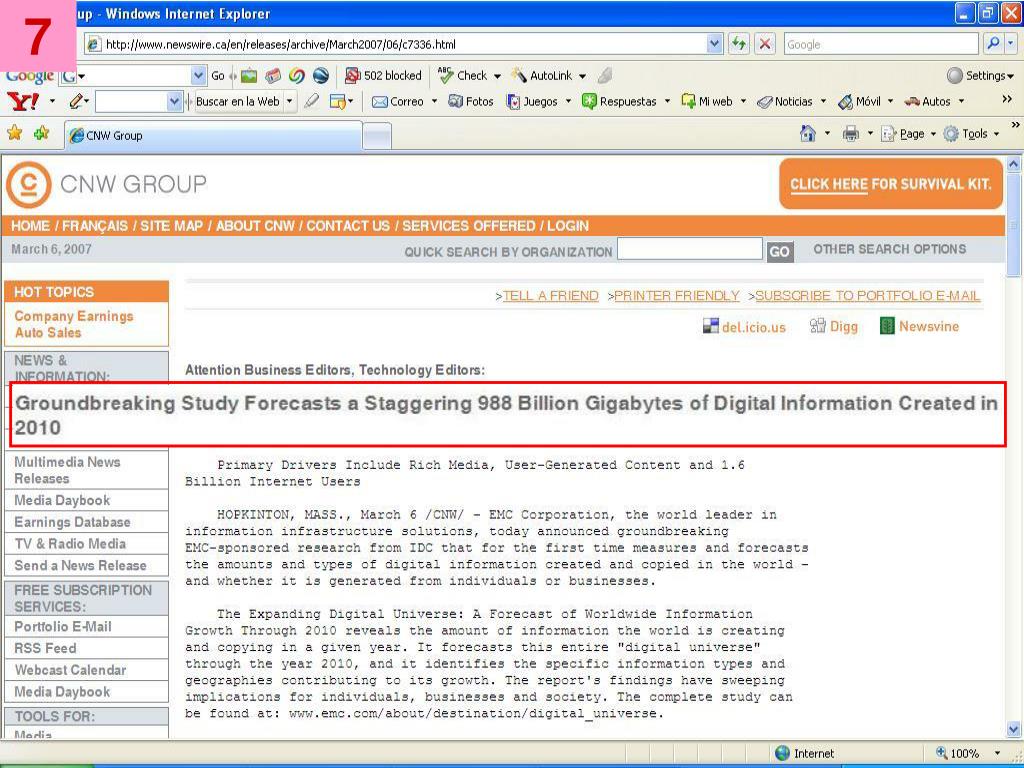Click the spell Check button
The height and width of the screenshot is (768, 1024).
pyautogui.click(x=462, y=76)
